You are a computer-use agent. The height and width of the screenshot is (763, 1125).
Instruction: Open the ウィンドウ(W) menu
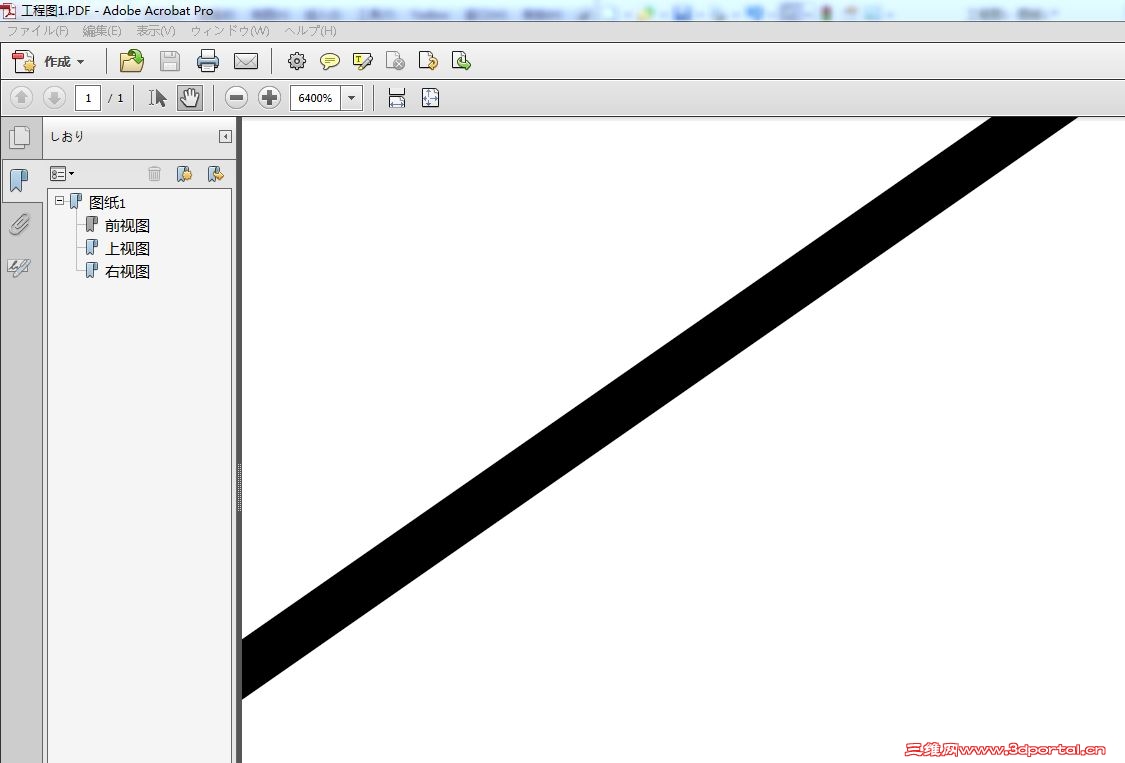[230, 31]
